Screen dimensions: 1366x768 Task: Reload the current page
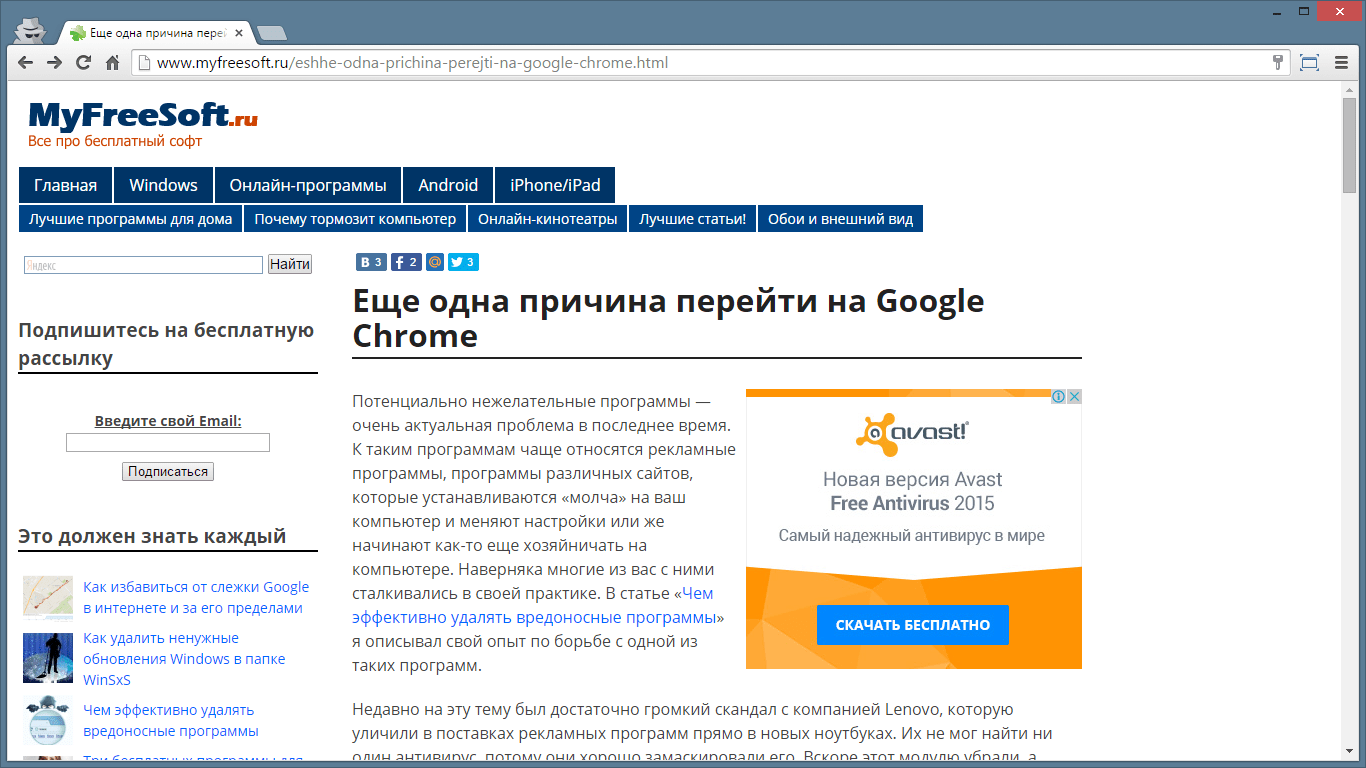[x=84, y=63]
